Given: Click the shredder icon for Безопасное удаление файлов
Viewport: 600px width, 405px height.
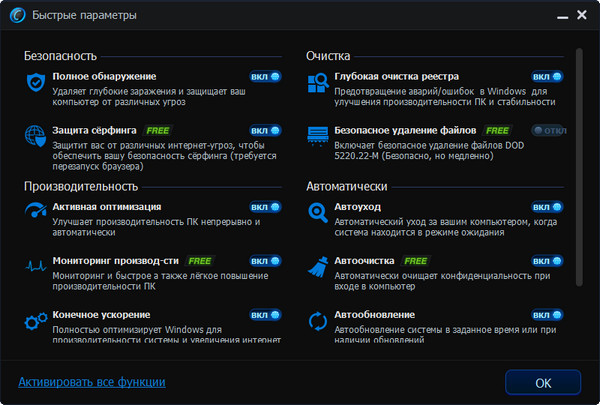Looking at the screenshot, I should tap(318, 136).
